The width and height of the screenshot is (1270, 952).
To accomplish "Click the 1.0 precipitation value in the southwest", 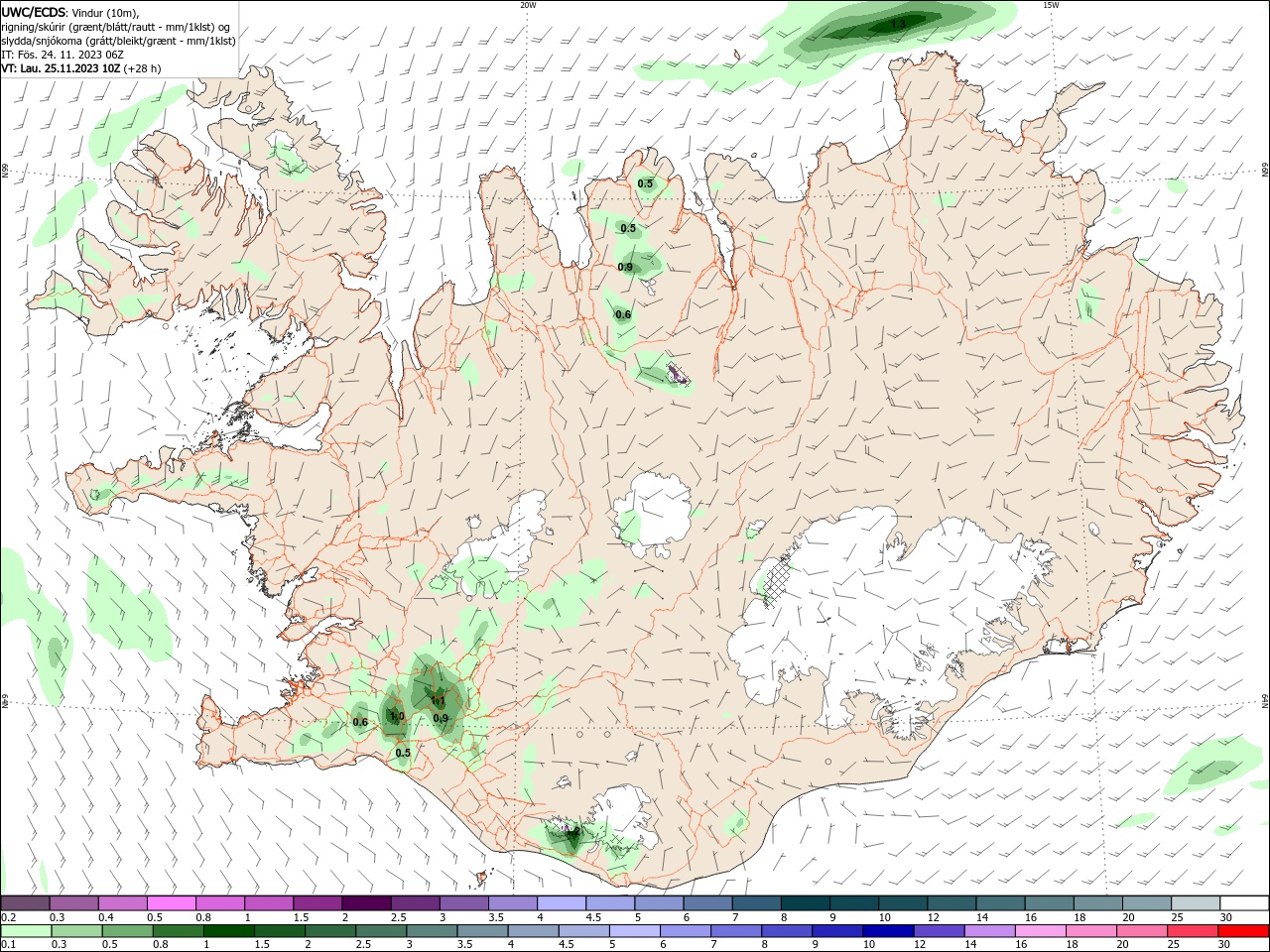I will pyautogui.click(x=397, y=716).
